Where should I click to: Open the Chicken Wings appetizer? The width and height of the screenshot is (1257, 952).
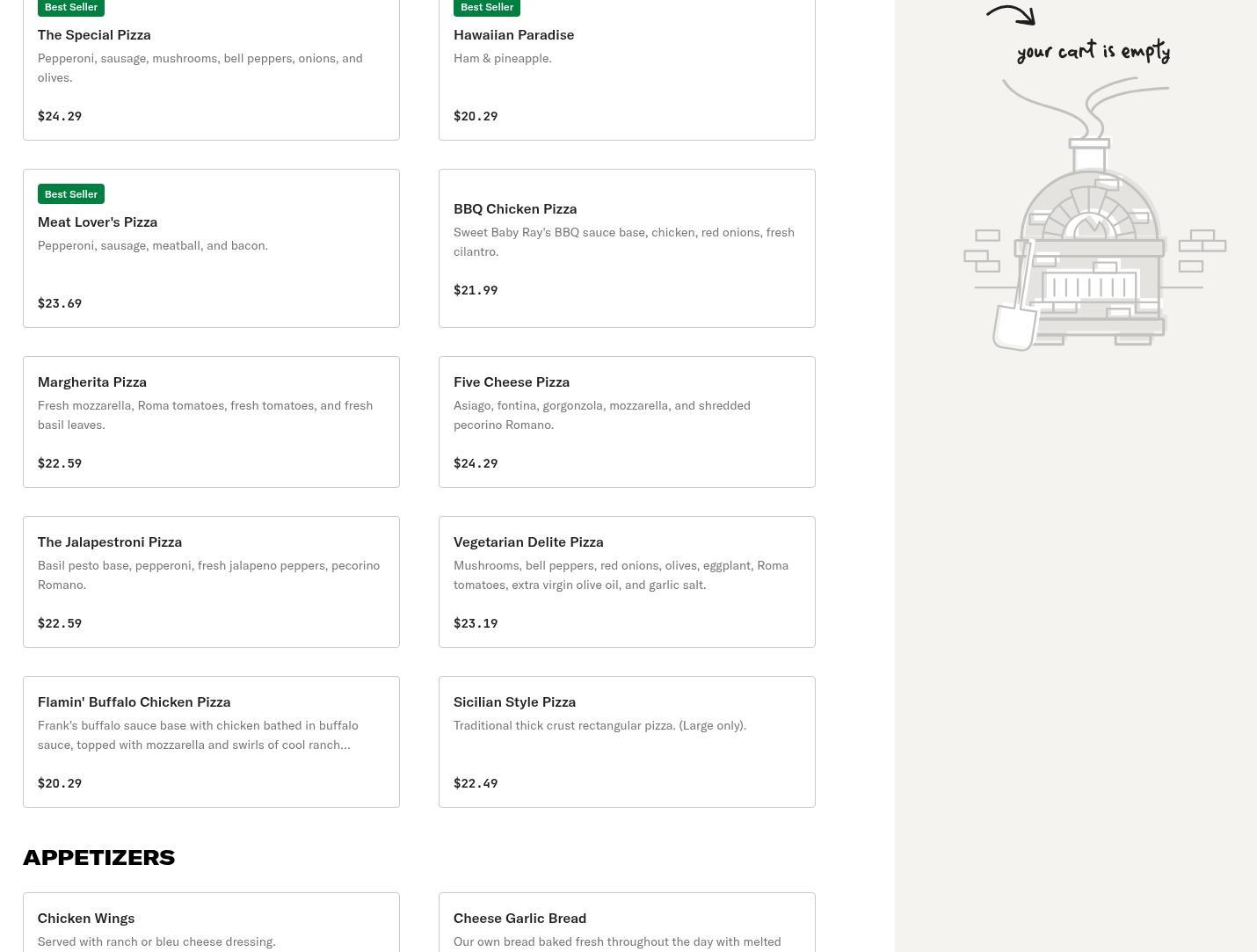pyautogui.click(x=211, y=922)
